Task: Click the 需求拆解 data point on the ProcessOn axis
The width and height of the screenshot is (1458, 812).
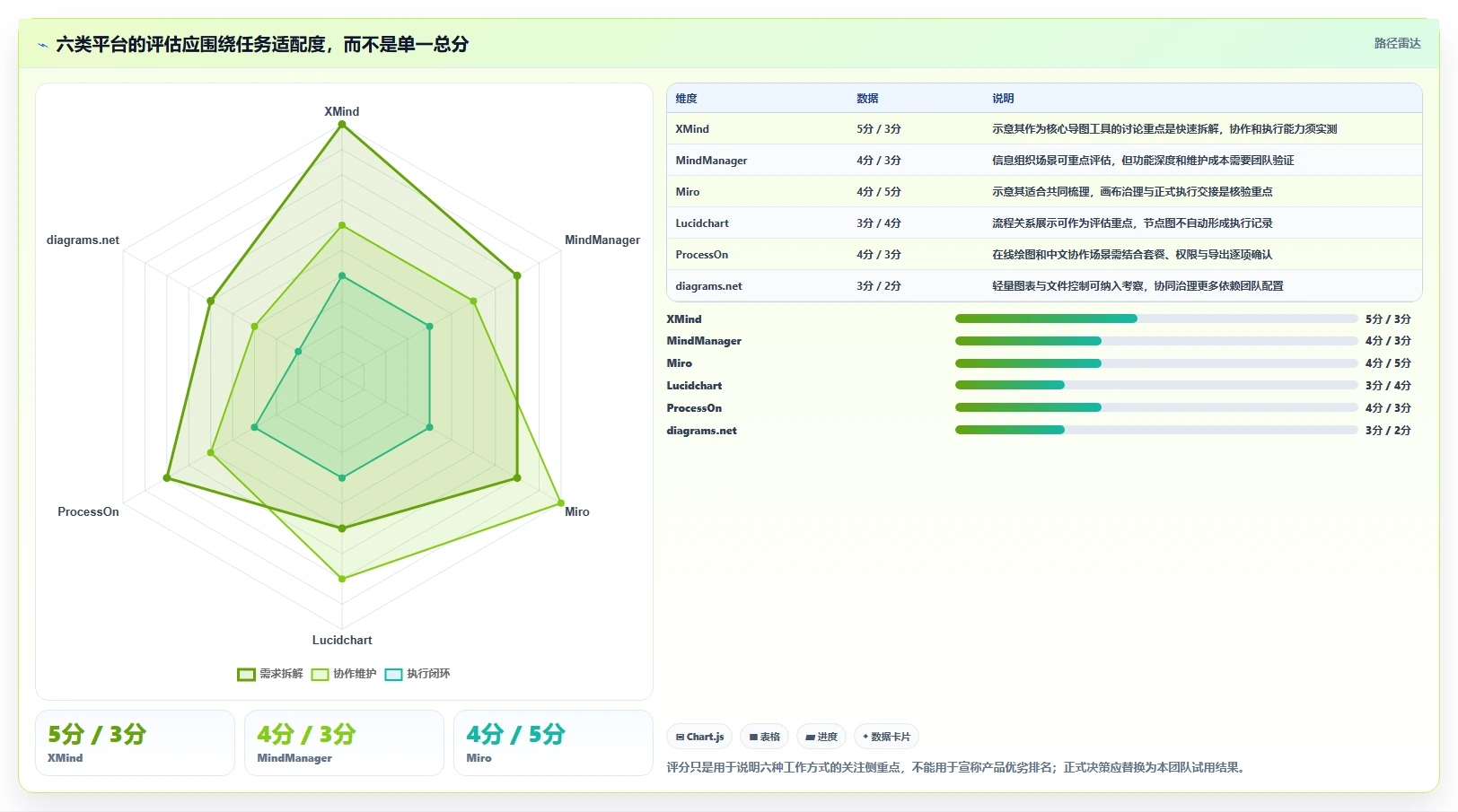Action: (x=167, y=477)
